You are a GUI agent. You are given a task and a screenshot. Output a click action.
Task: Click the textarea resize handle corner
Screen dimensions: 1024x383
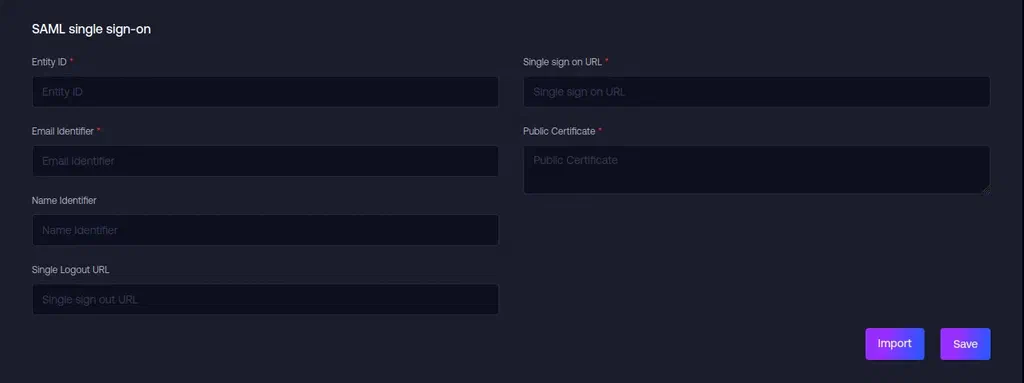(986, 190)
